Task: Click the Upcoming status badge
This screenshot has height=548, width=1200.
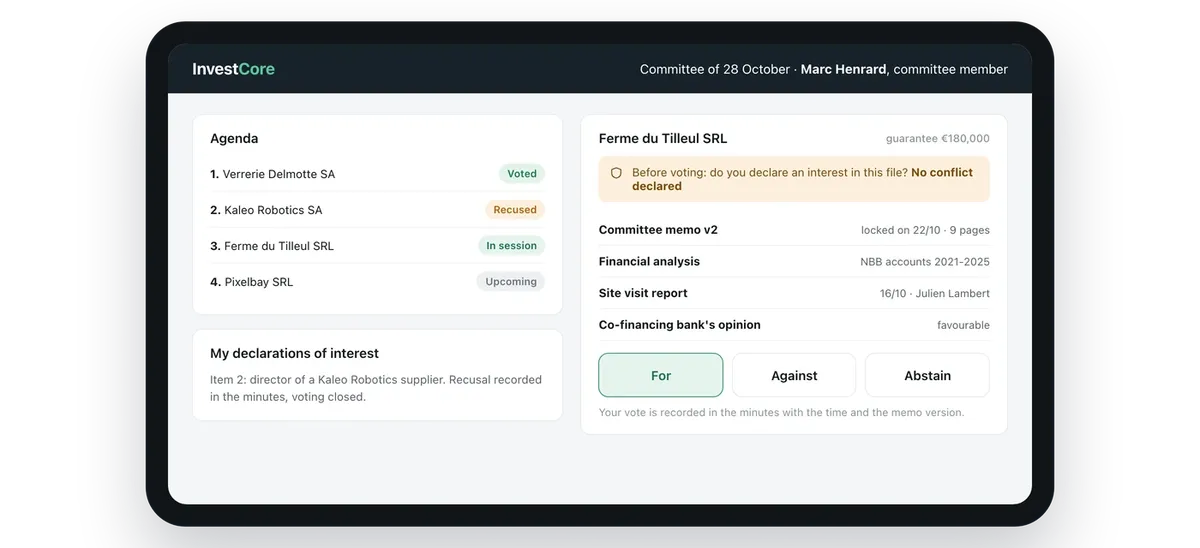Action: tap(511, 282)
